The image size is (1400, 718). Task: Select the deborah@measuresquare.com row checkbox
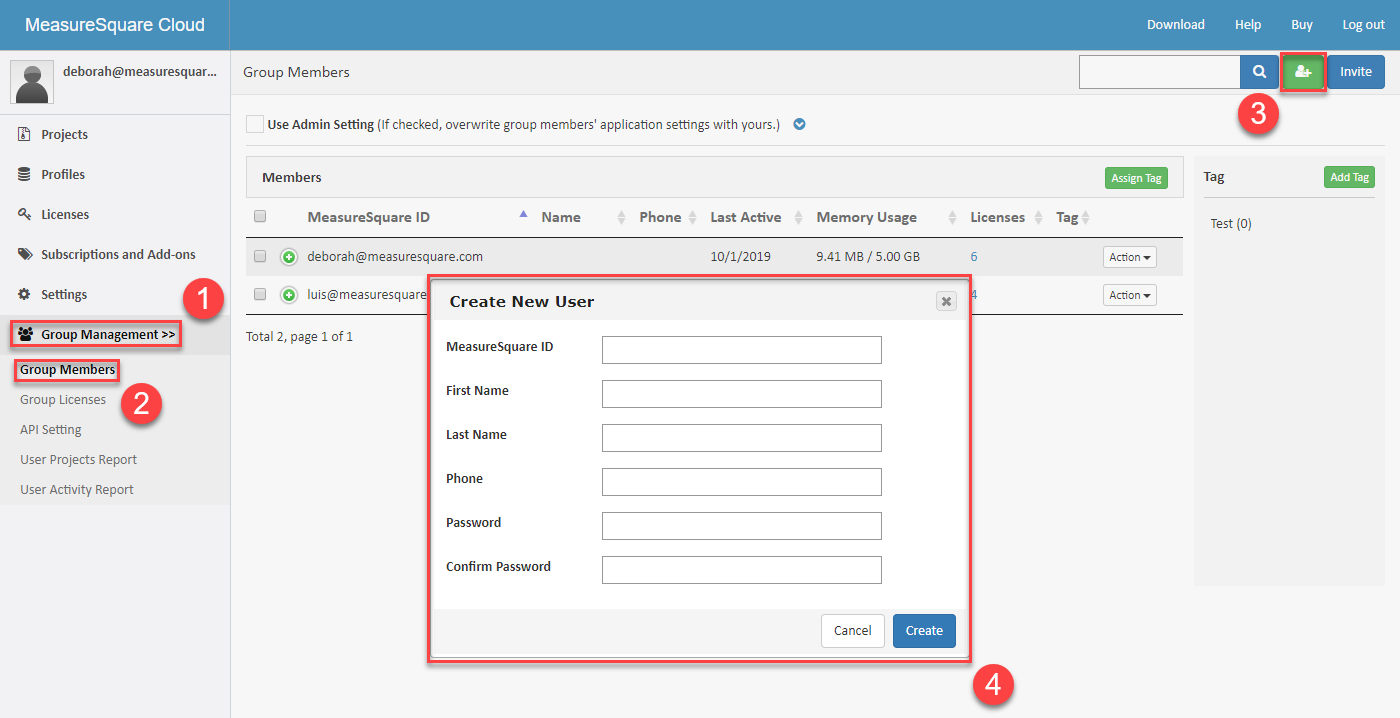click(260, 256)
